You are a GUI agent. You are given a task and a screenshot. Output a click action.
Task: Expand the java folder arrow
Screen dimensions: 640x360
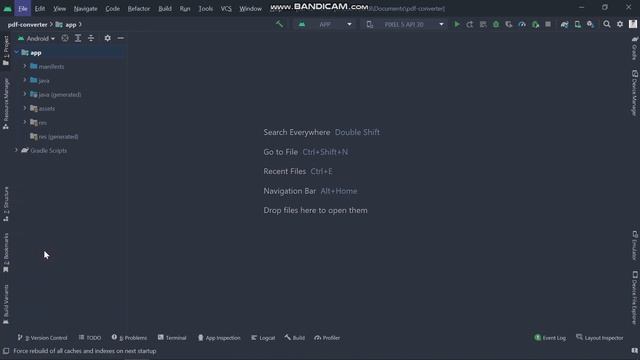(x=25, y=80)
